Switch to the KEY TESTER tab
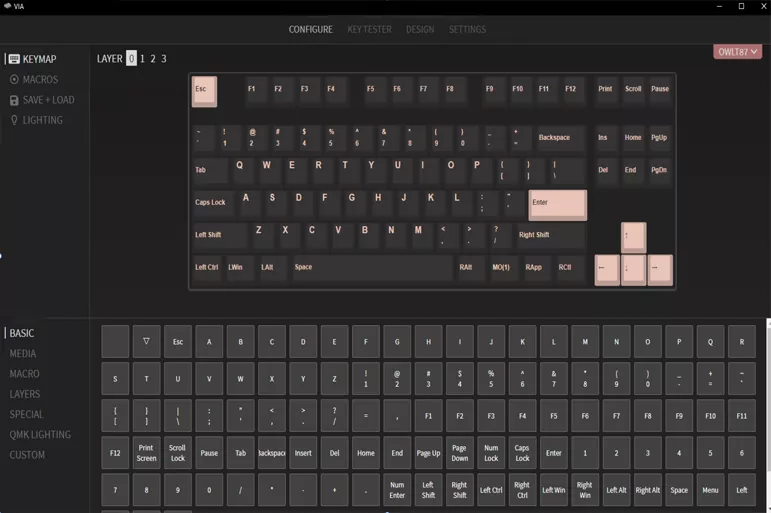Screen dimensions: 771x513 click(369, 30)
